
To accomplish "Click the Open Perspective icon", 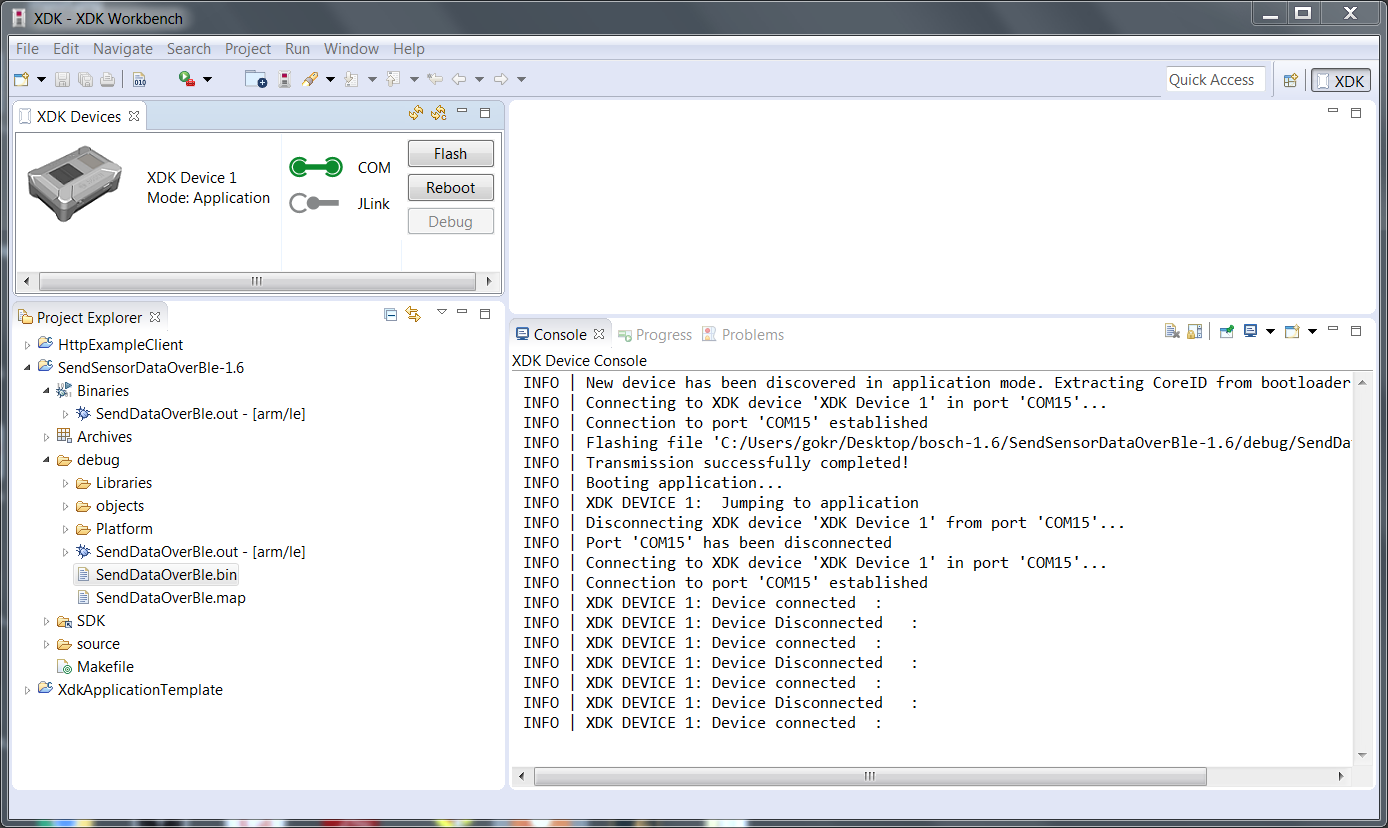I will pos(1291,80).
